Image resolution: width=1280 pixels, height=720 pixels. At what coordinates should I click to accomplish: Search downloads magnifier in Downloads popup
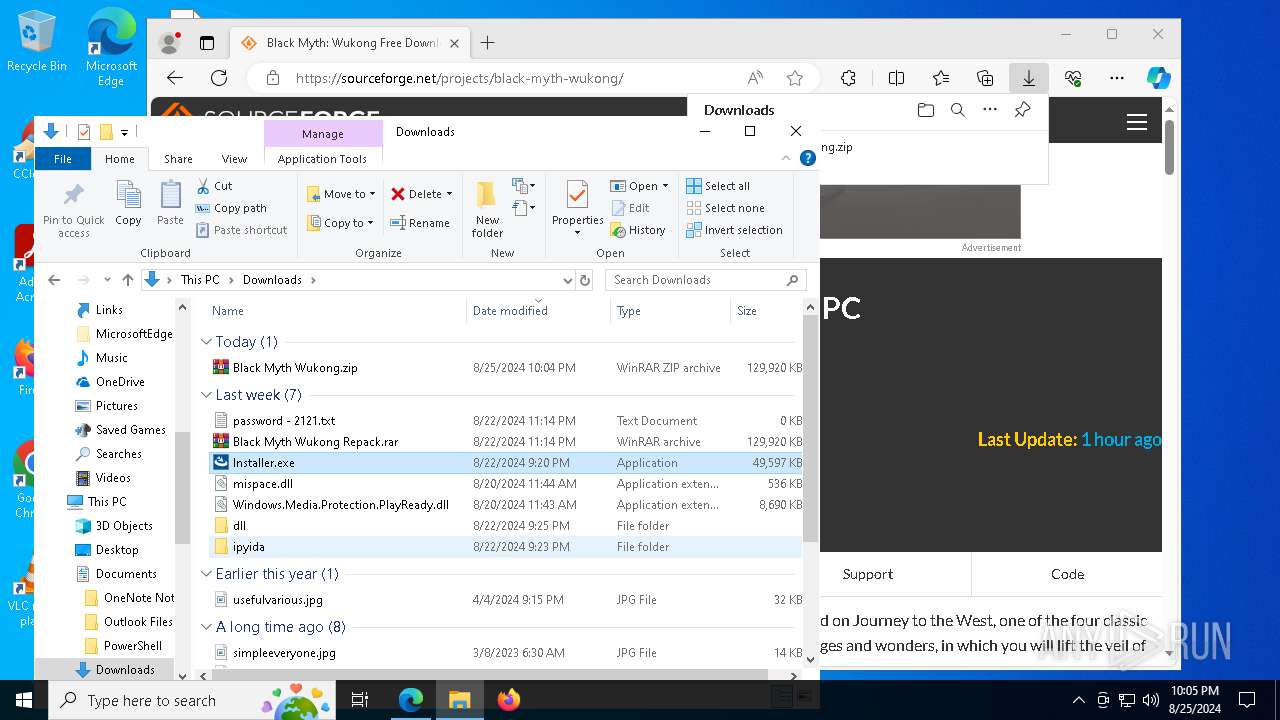(x=958, y=110)
